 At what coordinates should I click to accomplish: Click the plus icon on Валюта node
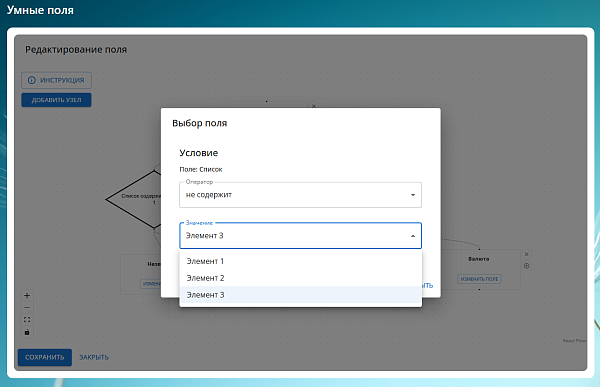click(x=527, y=266)
